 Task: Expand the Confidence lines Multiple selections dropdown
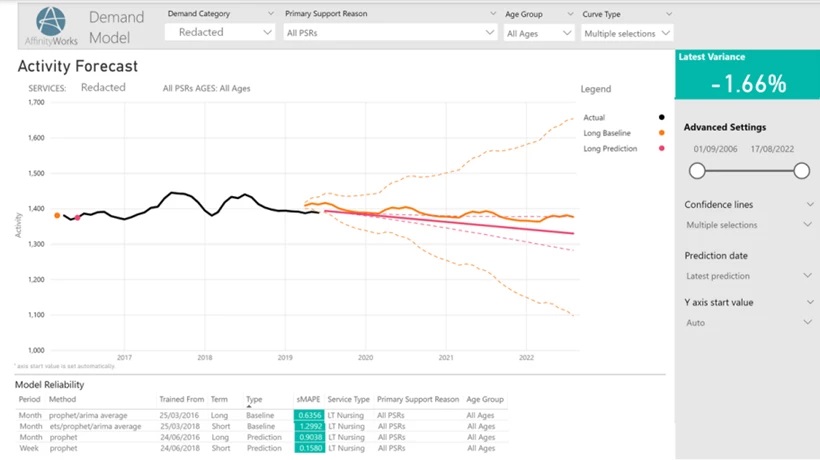point(748,225)
